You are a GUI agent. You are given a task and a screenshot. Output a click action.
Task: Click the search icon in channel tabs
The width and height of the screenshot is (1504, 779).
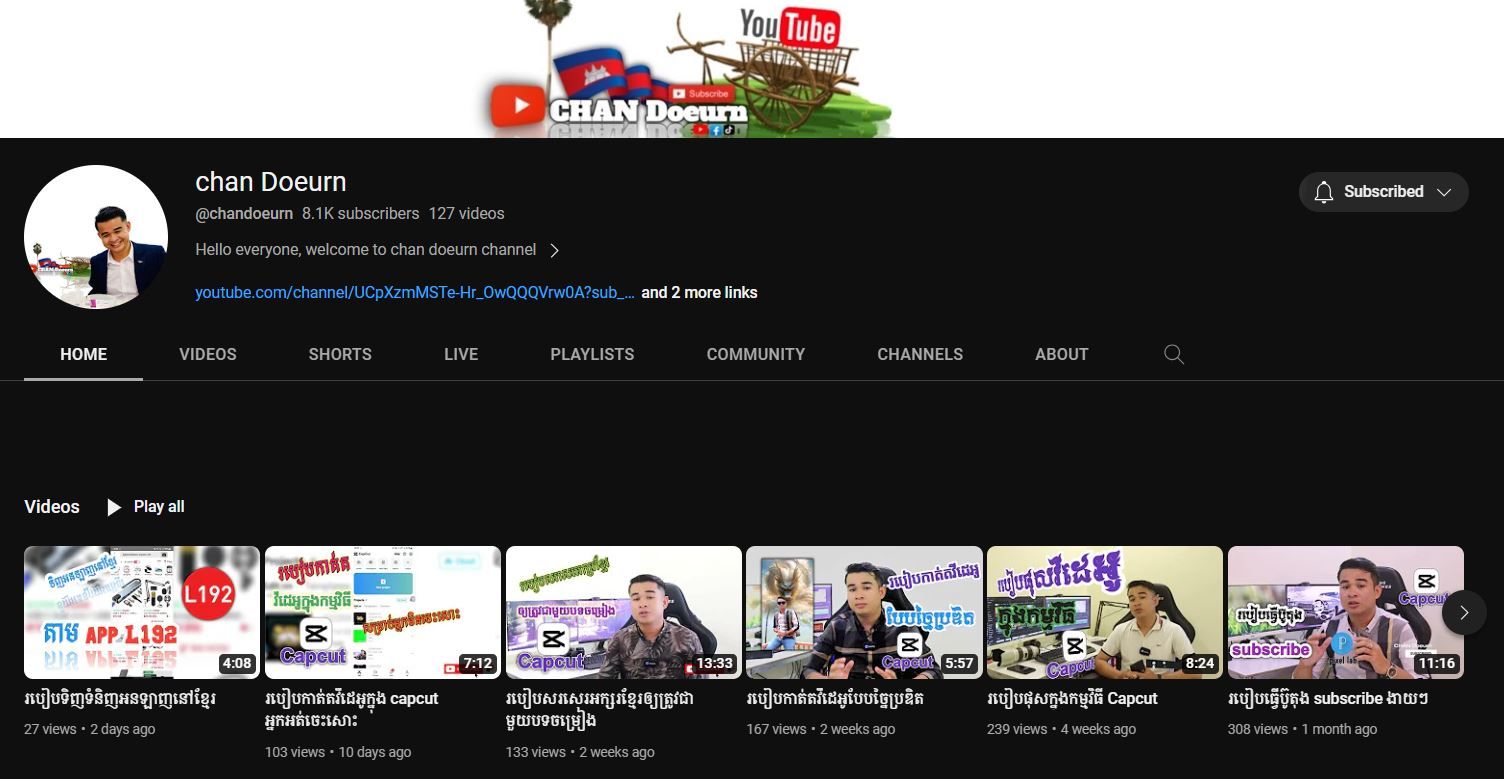[x=1174, y=354]
